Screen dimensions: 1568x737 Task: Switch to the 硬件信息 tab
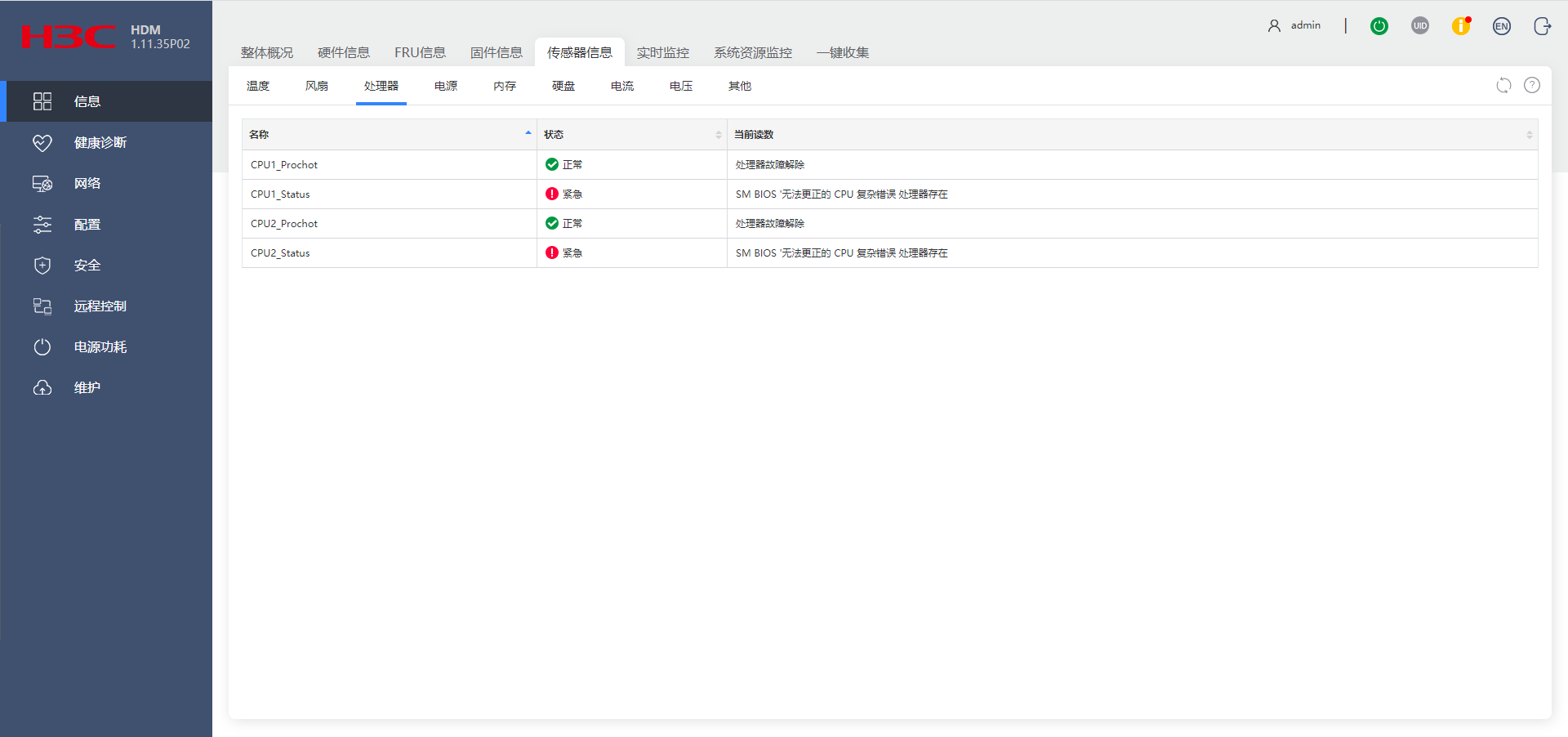coord(344,52)
